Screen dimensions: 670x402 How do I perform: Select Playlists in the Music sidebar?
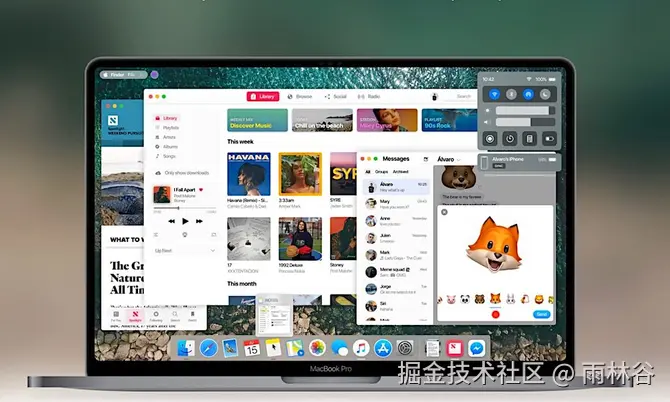(167, 128)
